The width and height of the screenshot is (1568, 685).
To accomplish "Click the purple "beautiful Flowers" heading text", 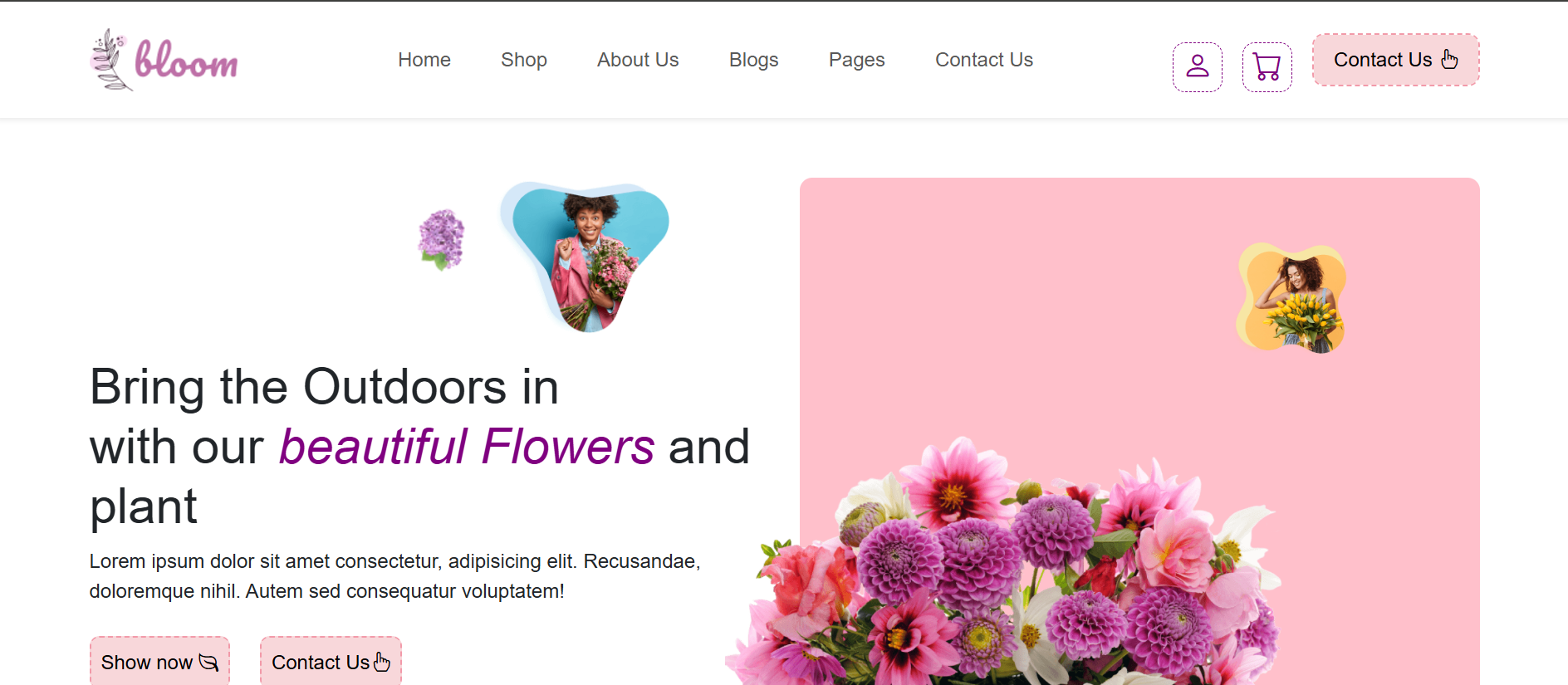I will coord(466,447).
